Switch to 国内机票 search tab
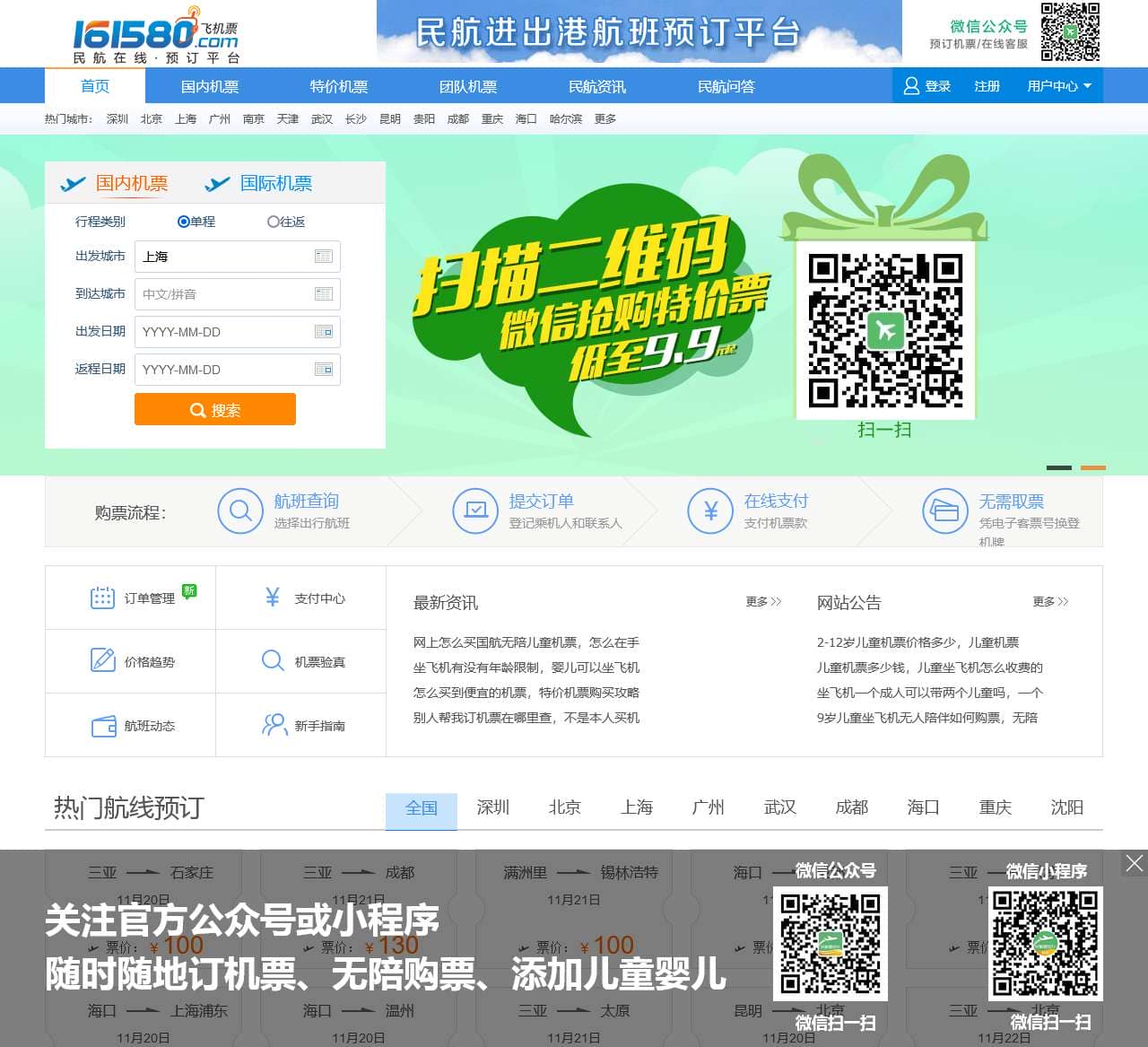Viewport: 1148px width, 1047px height. point(132,183)
